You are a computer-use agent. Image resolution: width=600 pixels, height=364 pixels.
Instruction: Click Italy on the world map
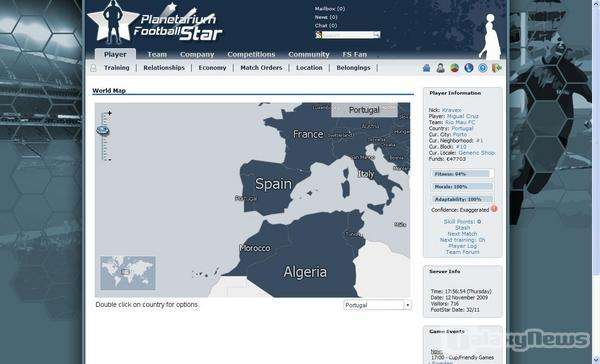click(x=365, y=174)
